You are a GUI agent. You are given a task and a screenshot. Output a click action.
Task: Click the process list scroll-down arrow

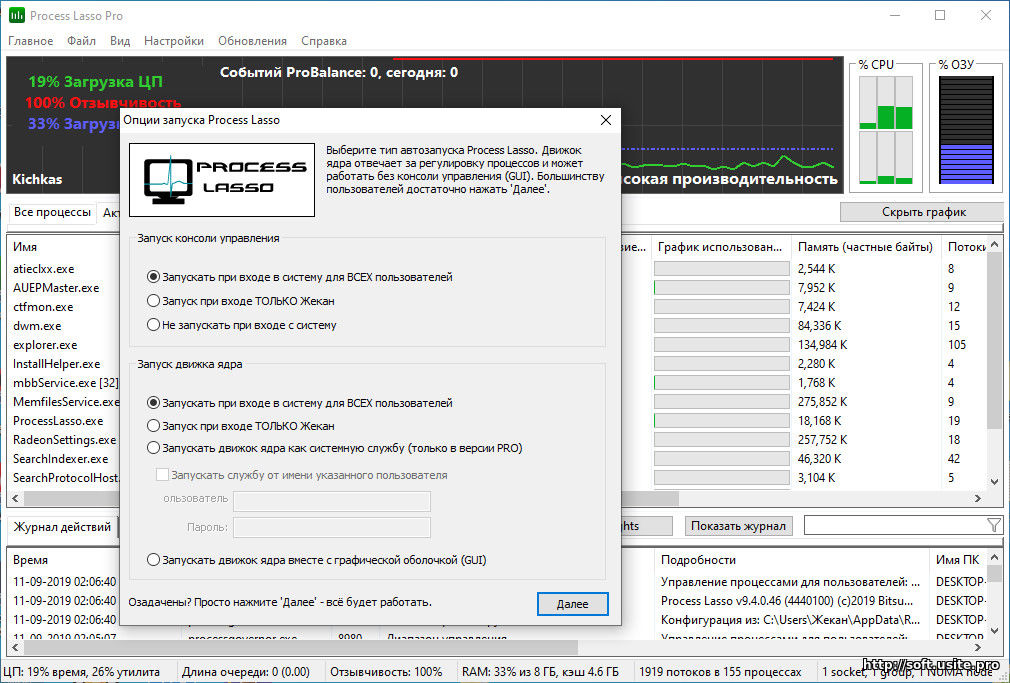click(x=995, y=482)
